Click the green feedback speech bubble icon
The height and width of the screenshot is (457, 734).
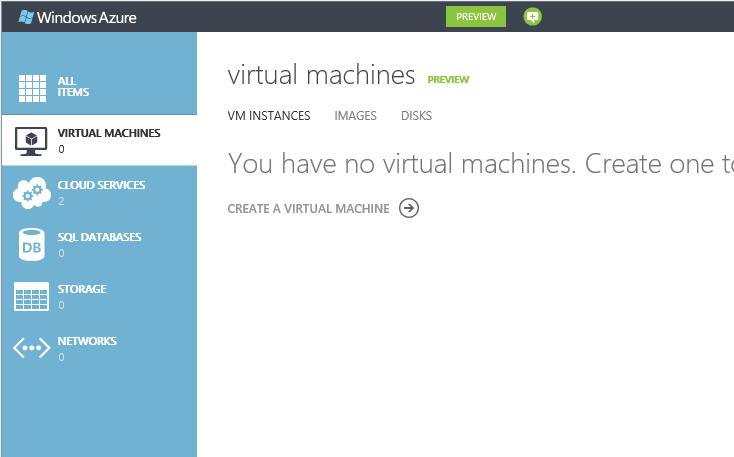pyautogui.click(x=532, y=17)
